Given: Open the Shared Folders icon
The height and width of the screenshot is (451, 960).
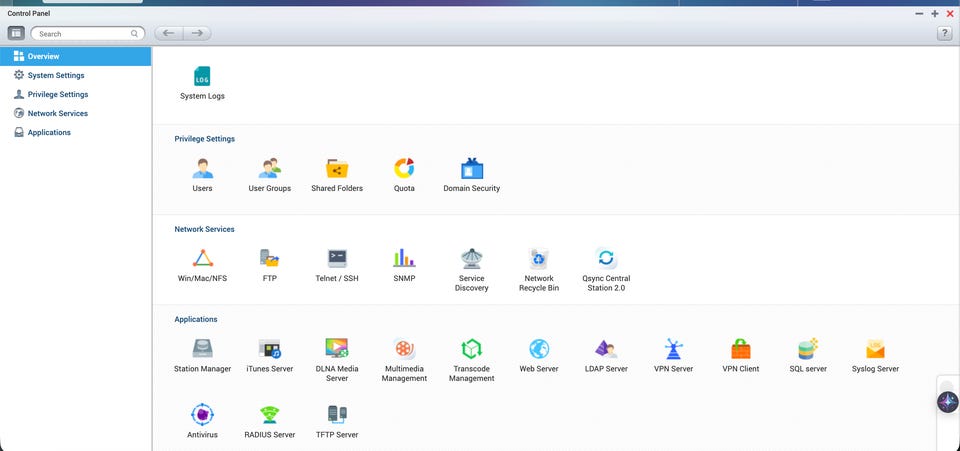Looking at the screenshot, I should 337,169.
